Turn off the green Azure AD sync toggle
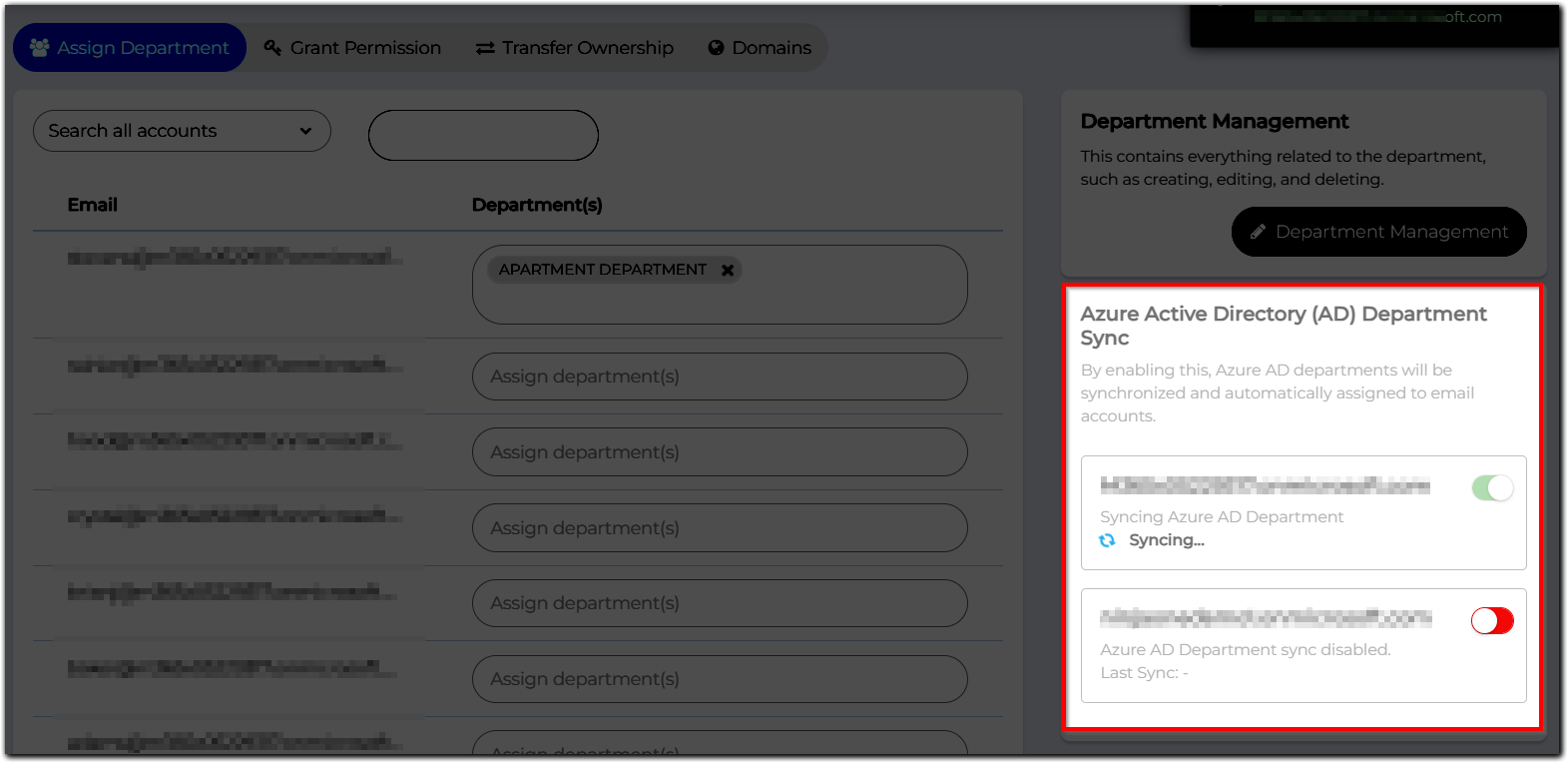Screen dimensions: 1568x763 tap(1492, 487)
